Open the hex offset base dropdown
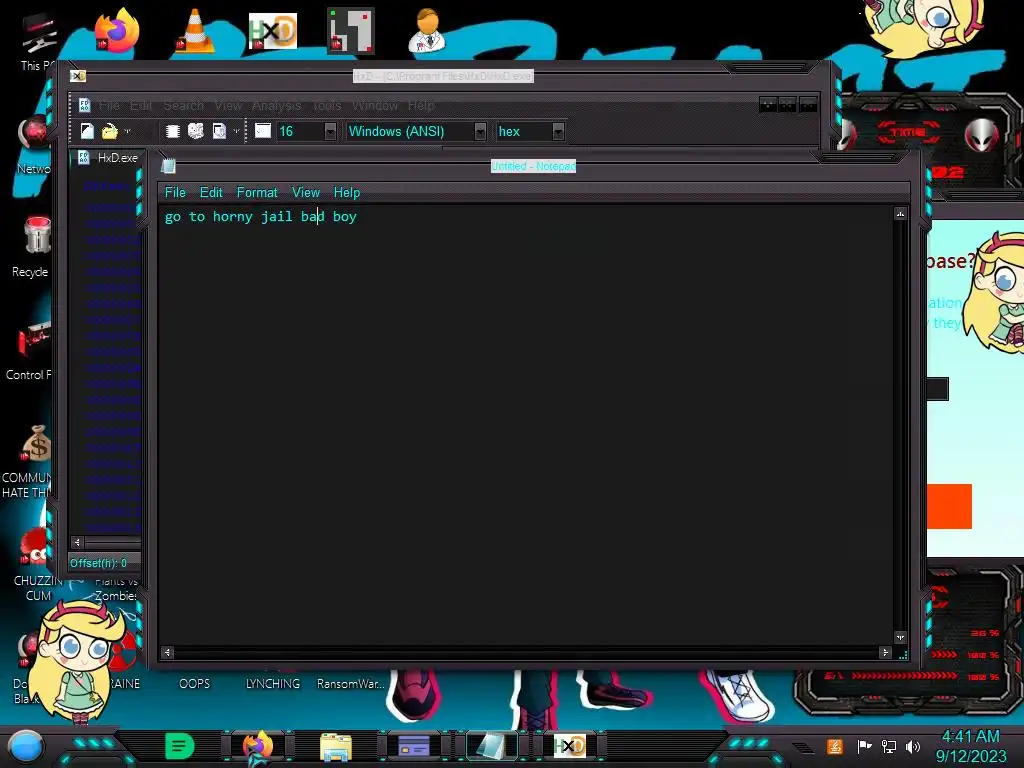 [558, 131]
